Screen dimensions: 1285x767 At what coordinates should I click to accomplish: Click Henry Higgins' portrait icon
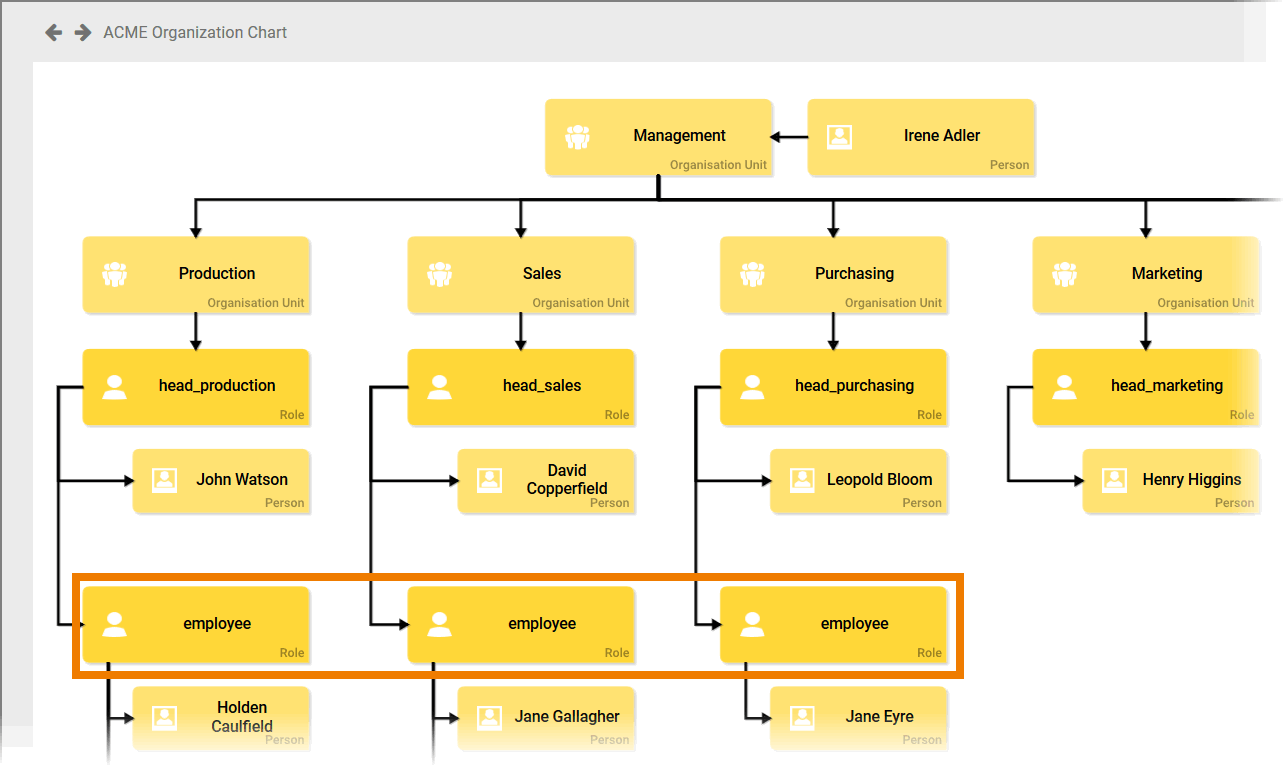(x=1114, y=480)
